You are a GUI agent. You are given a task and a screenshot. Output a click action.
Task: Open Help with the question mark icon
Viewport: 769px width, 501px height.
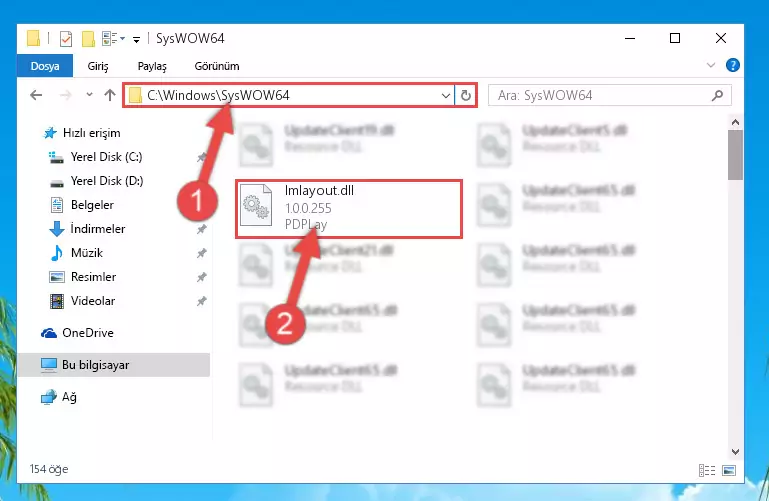(732, 65)
